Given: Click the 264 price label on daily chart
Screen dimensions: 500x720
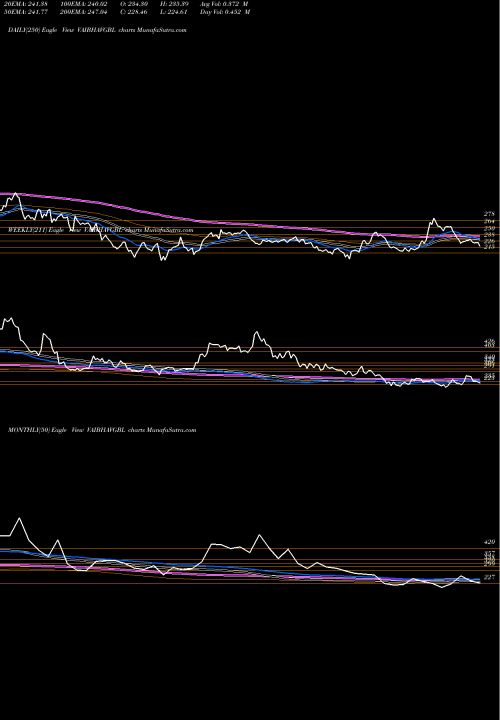Looking at the screenshot, I should pyautogui.click(x=489, y=221).
